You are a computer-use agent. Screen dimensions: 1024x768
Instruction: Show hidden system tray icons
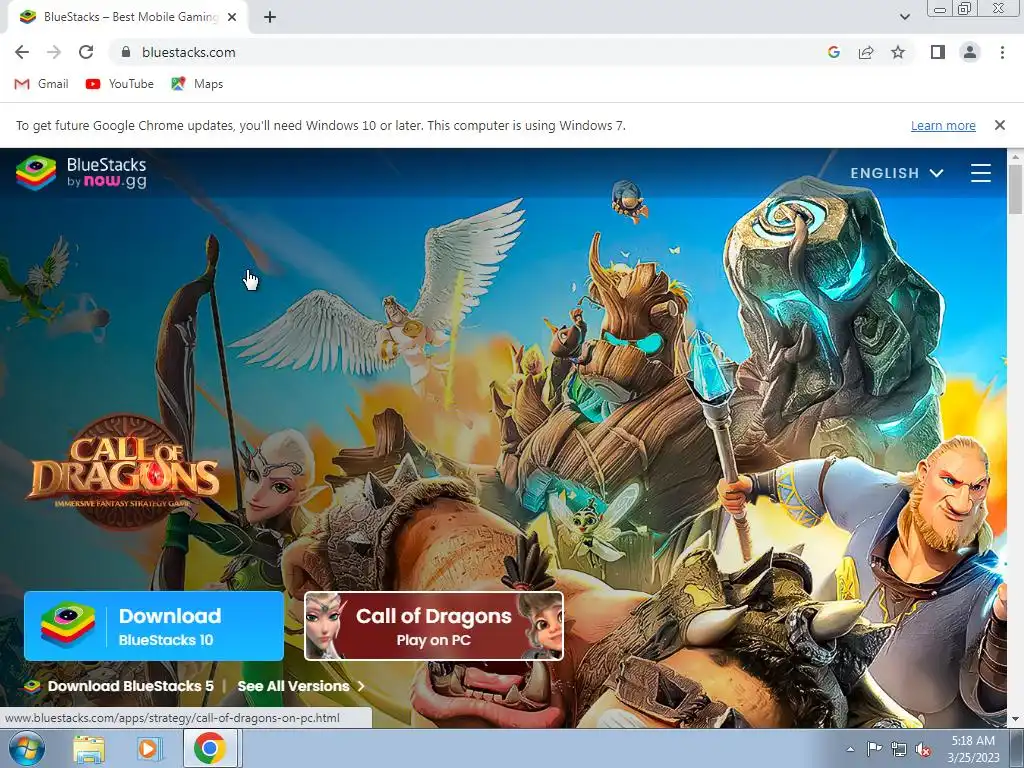click(x=850, y=749)
